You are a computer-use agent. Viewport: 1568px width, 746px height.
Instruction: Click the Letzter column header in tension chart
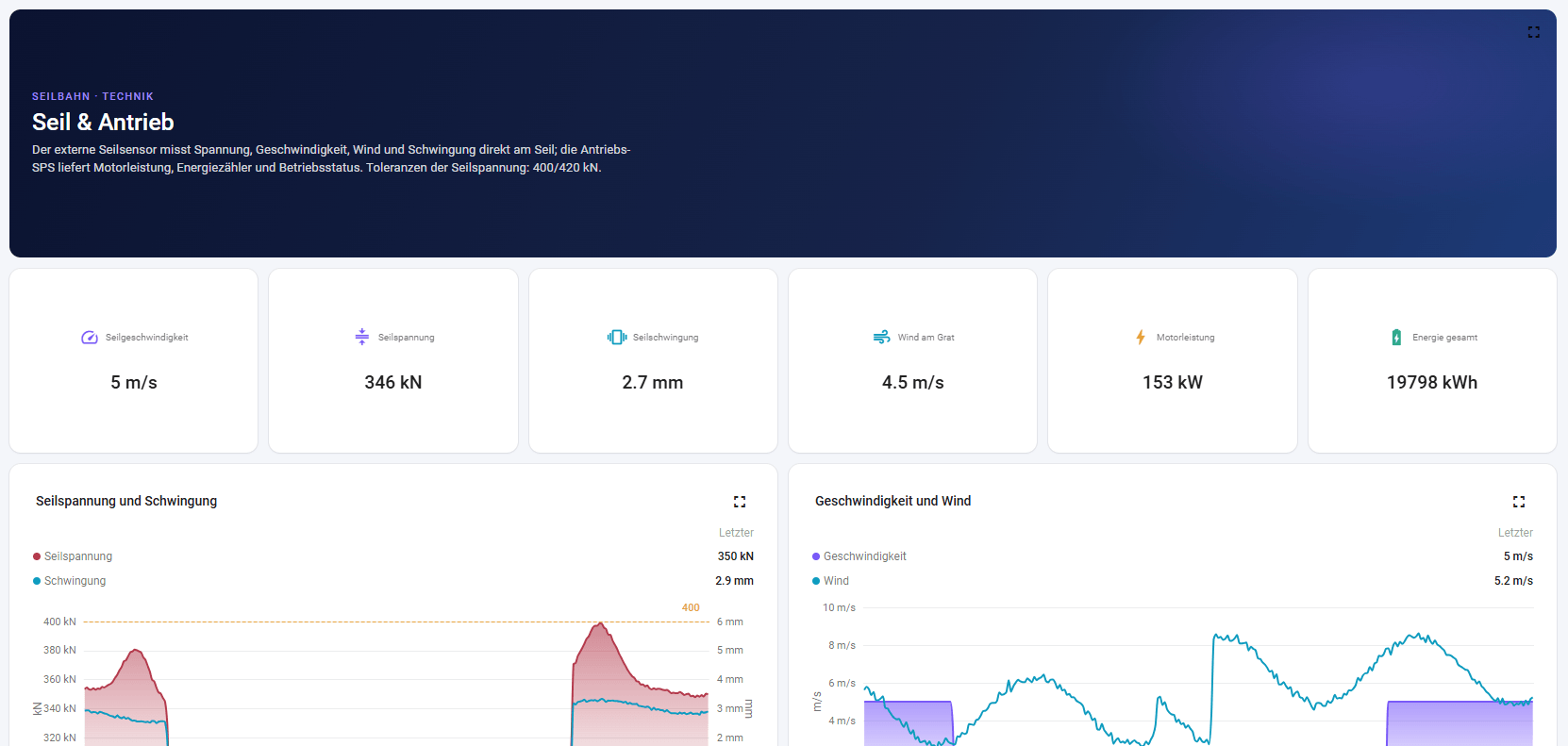pyautogui.click(x=736, y=533)
